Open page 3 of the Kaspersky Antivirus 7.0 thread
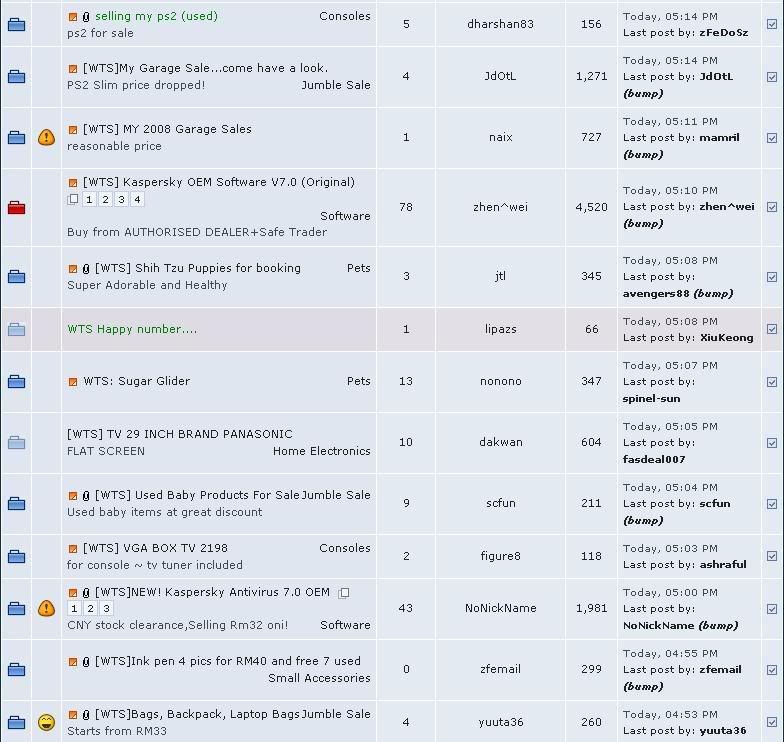 coord(106,609)
